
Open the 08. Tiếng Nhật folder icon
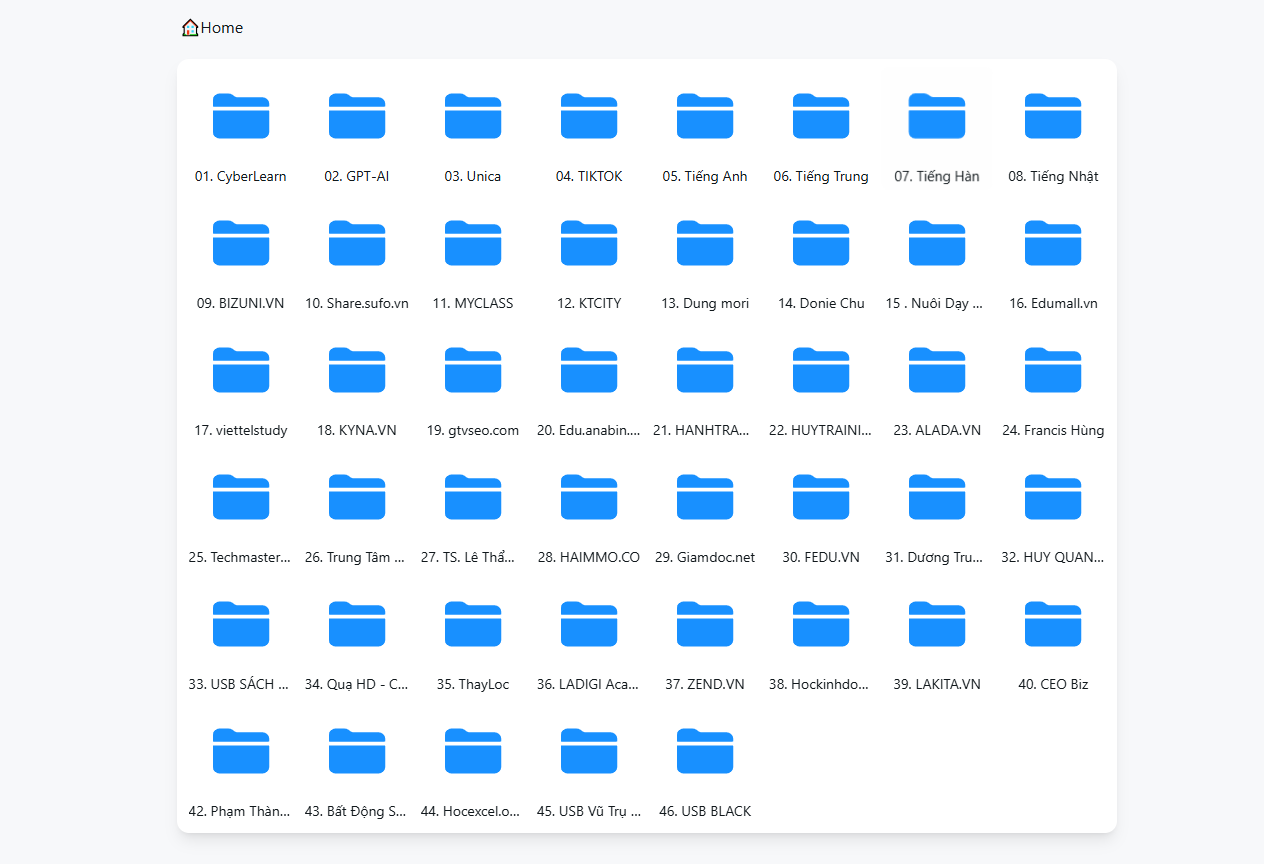[x=1053, y=116]
